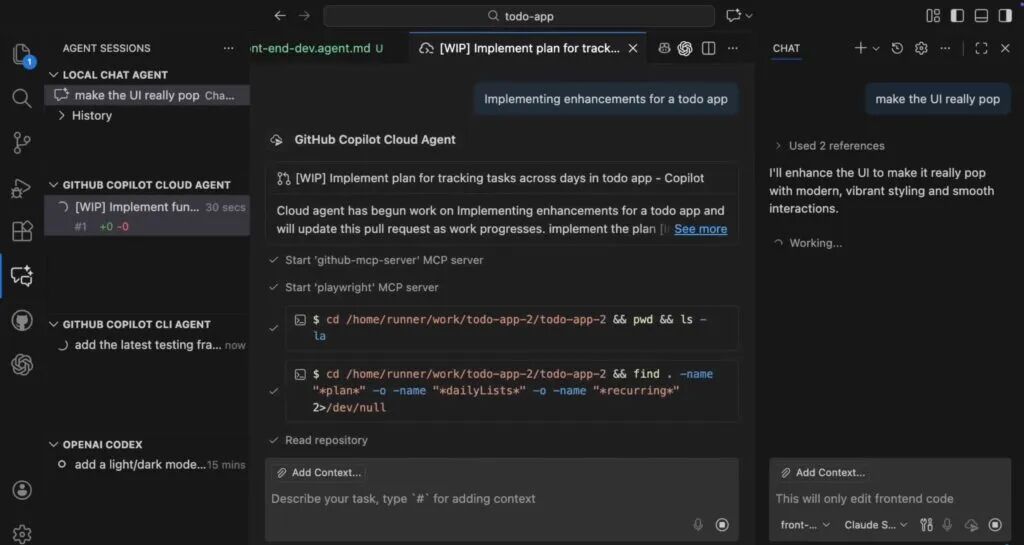Start voice input in editor chat
This screenshot has height=545, width=1024.
(x=698, y=525)
